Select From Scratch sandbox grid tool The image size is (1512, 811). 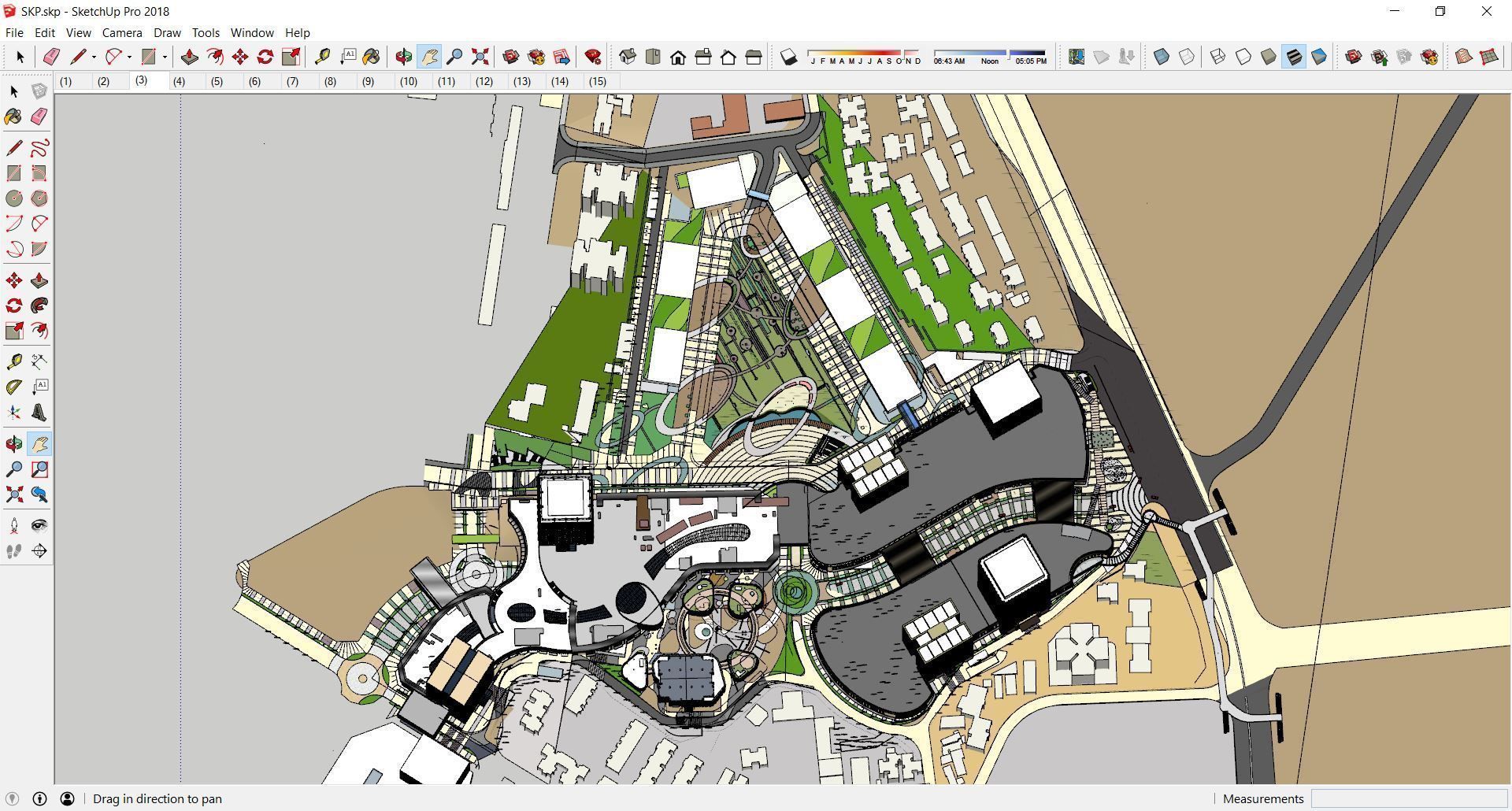tap(1489, 57)
